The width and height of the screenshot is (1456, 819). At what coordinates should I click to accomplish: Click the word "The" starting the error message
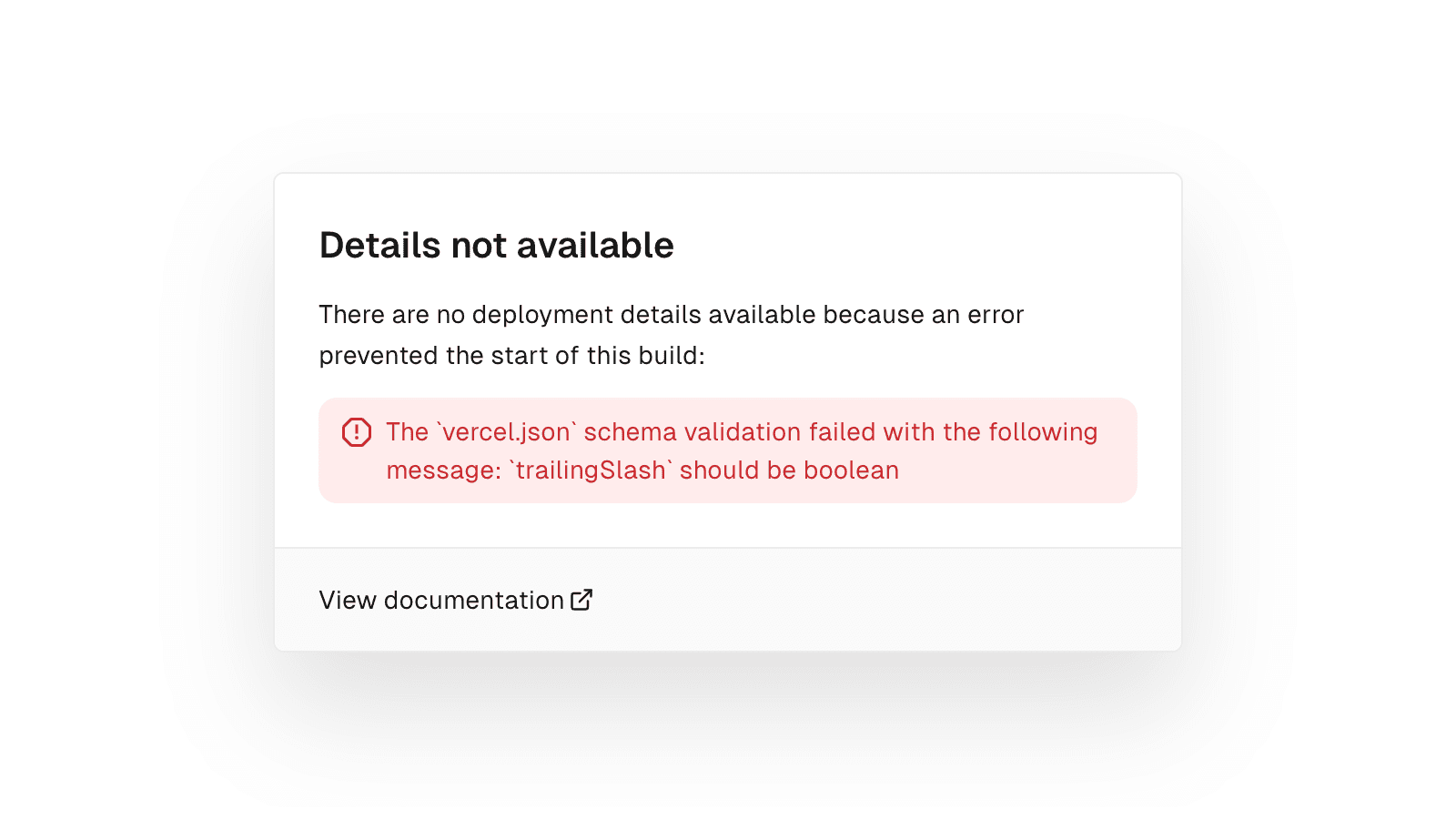[x=407, y=432]
